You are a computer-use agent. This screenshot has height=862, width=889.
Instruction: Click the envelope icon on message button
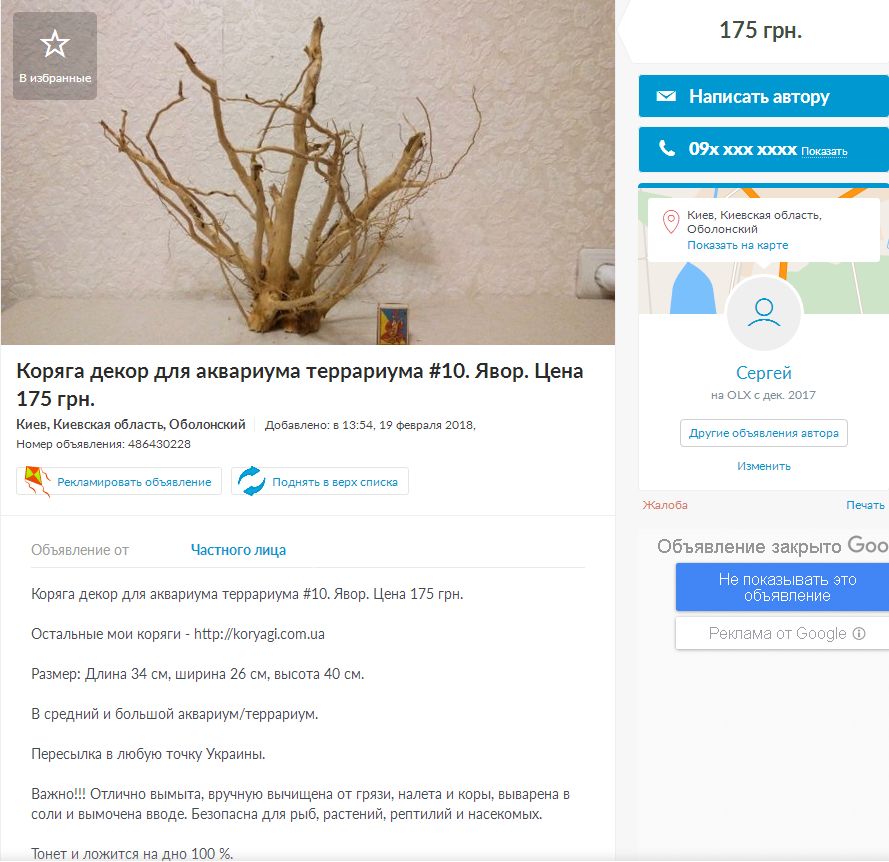[666, 96]
